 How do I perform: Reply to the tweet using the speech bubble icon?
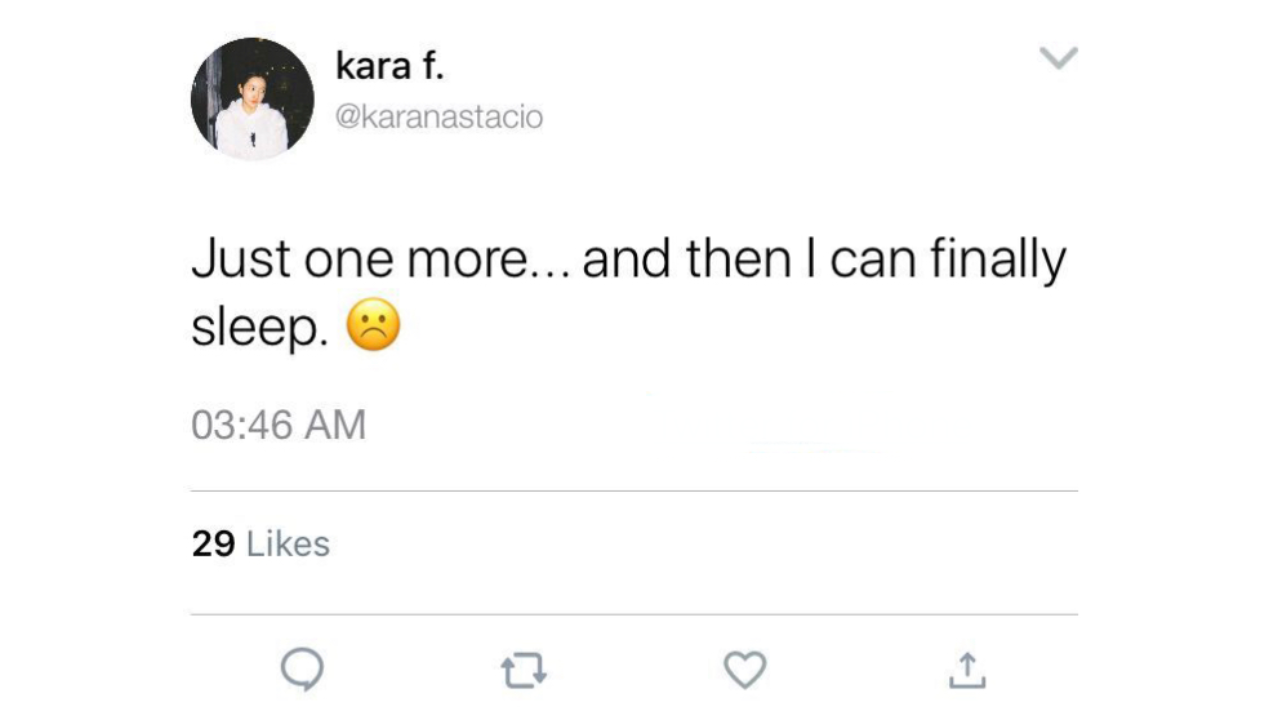(x=301, y=670)
